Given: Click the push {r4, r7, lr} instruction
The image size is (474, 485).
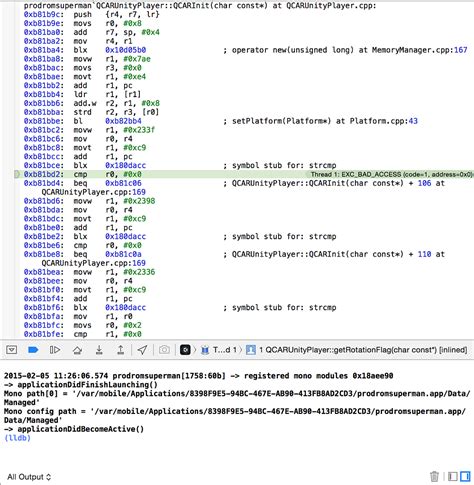Looking at the screenshot, I should (117, 14).
